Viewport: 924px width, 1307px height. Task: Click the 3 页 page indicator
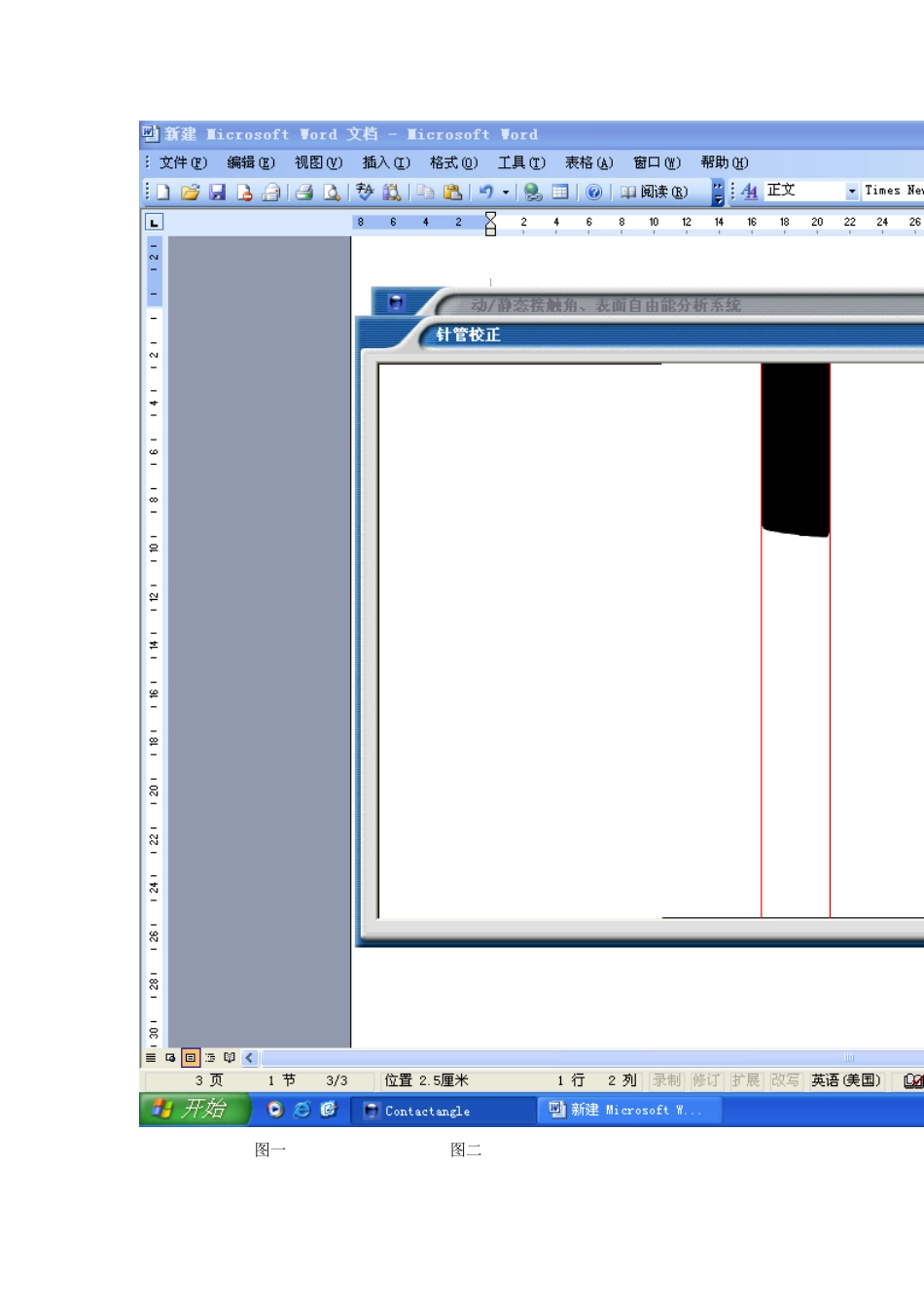(x=209, y=1080)
